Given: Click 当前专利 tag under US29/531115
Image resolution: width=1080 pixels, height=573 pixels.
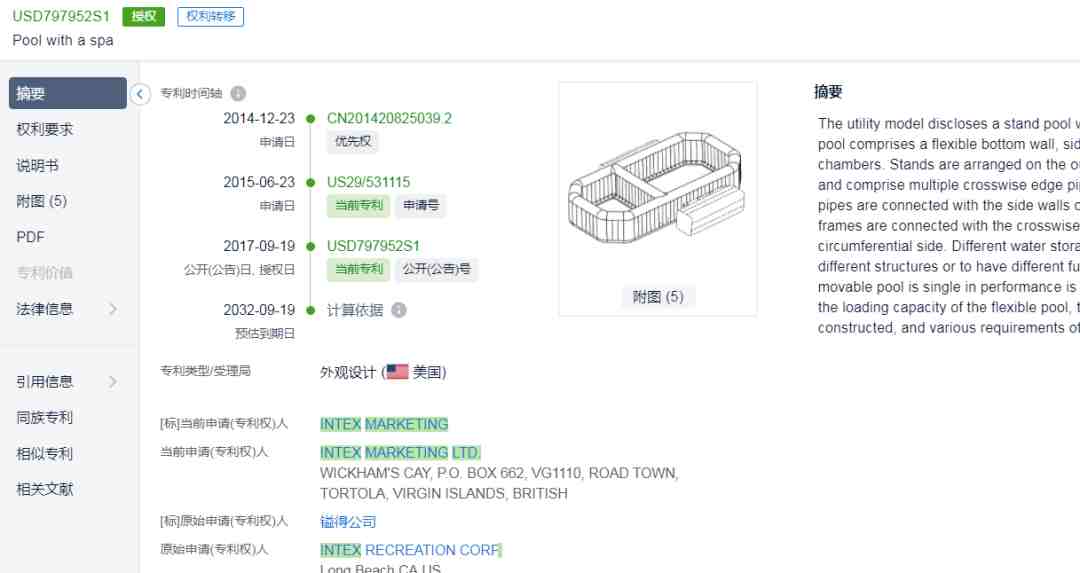Looking at the screenshot, I should (x=358, y=205).
